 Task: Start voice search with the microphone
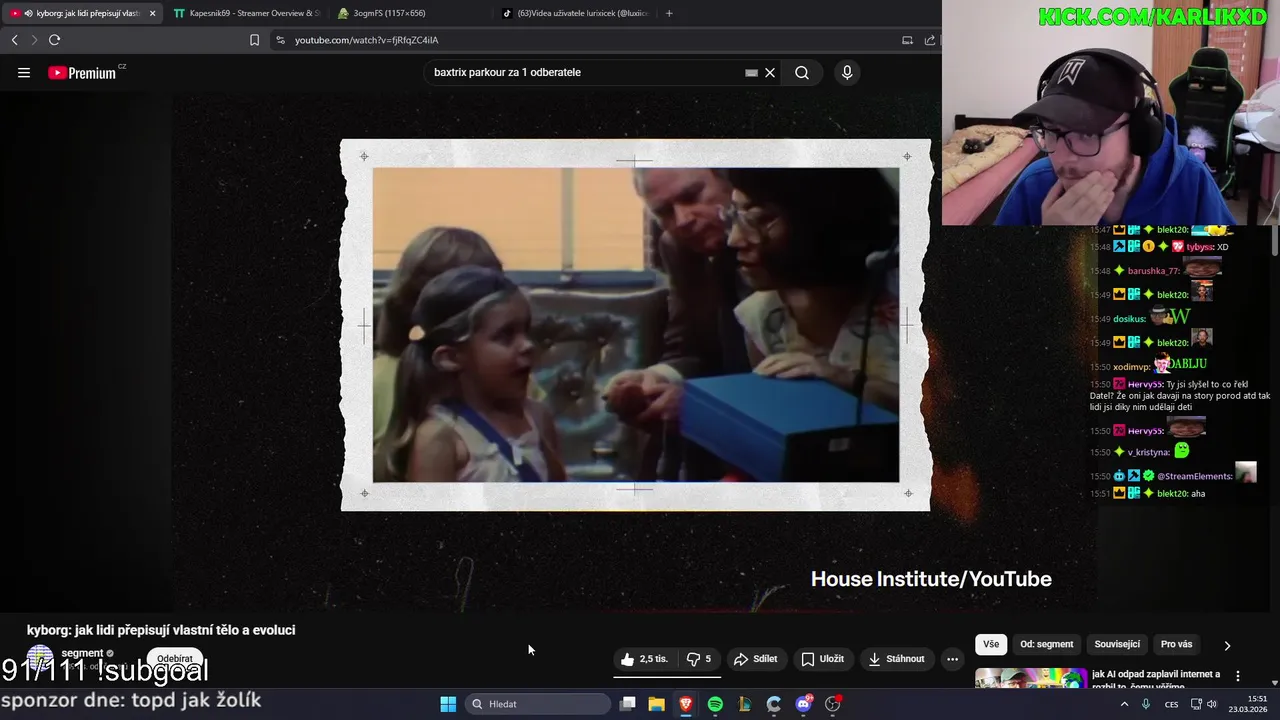point(847,73)
